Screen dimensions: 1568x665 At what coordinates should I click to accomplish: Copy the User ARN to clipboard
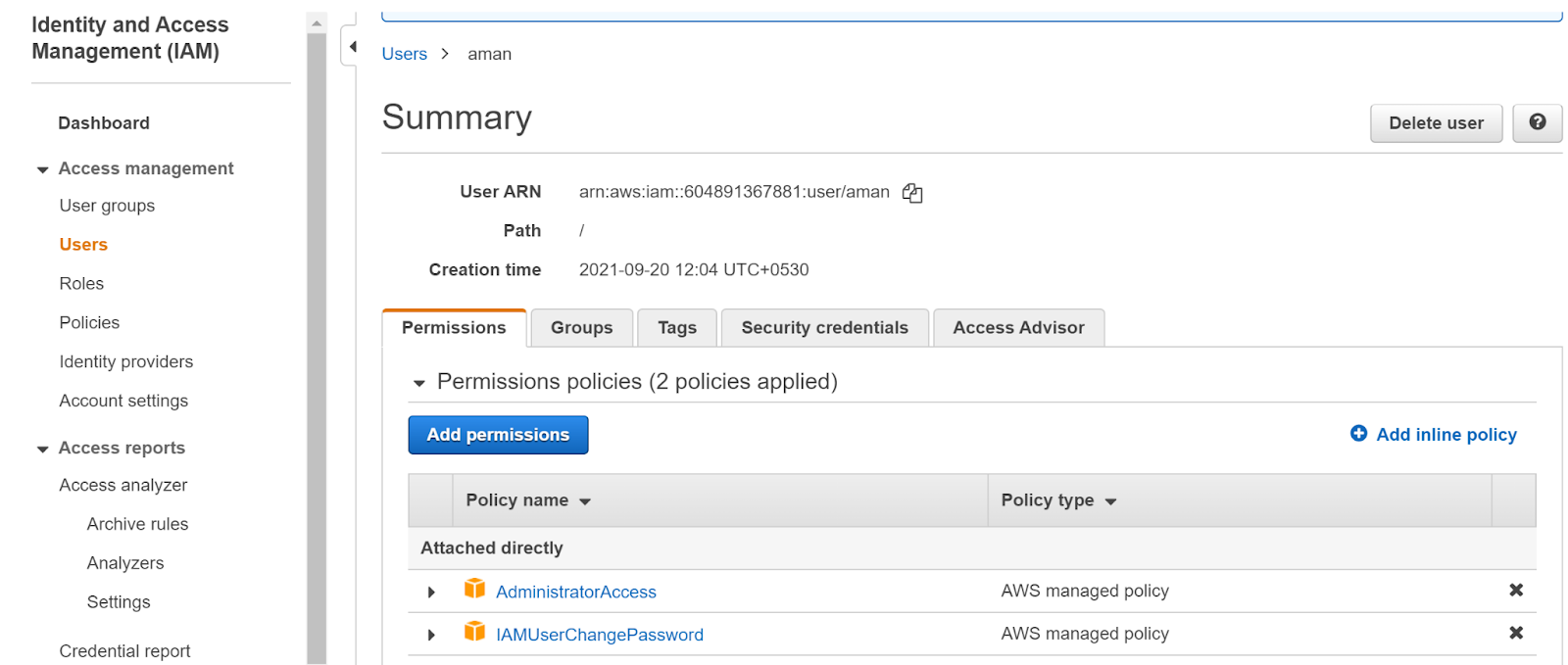tap(912, 193)
